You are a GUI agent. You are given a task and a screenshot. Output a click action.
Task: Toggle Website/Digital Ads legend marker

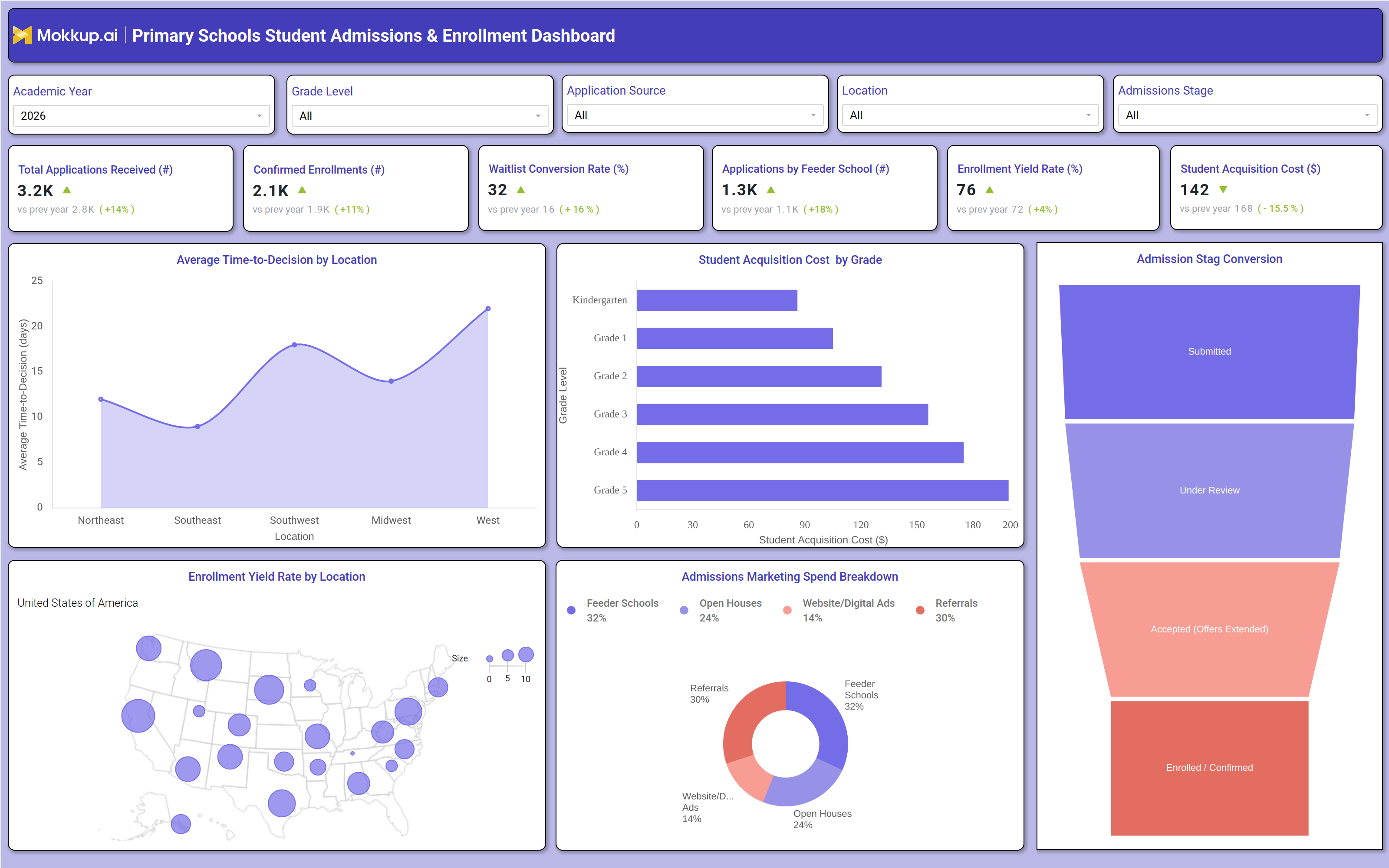click(787, 610)
